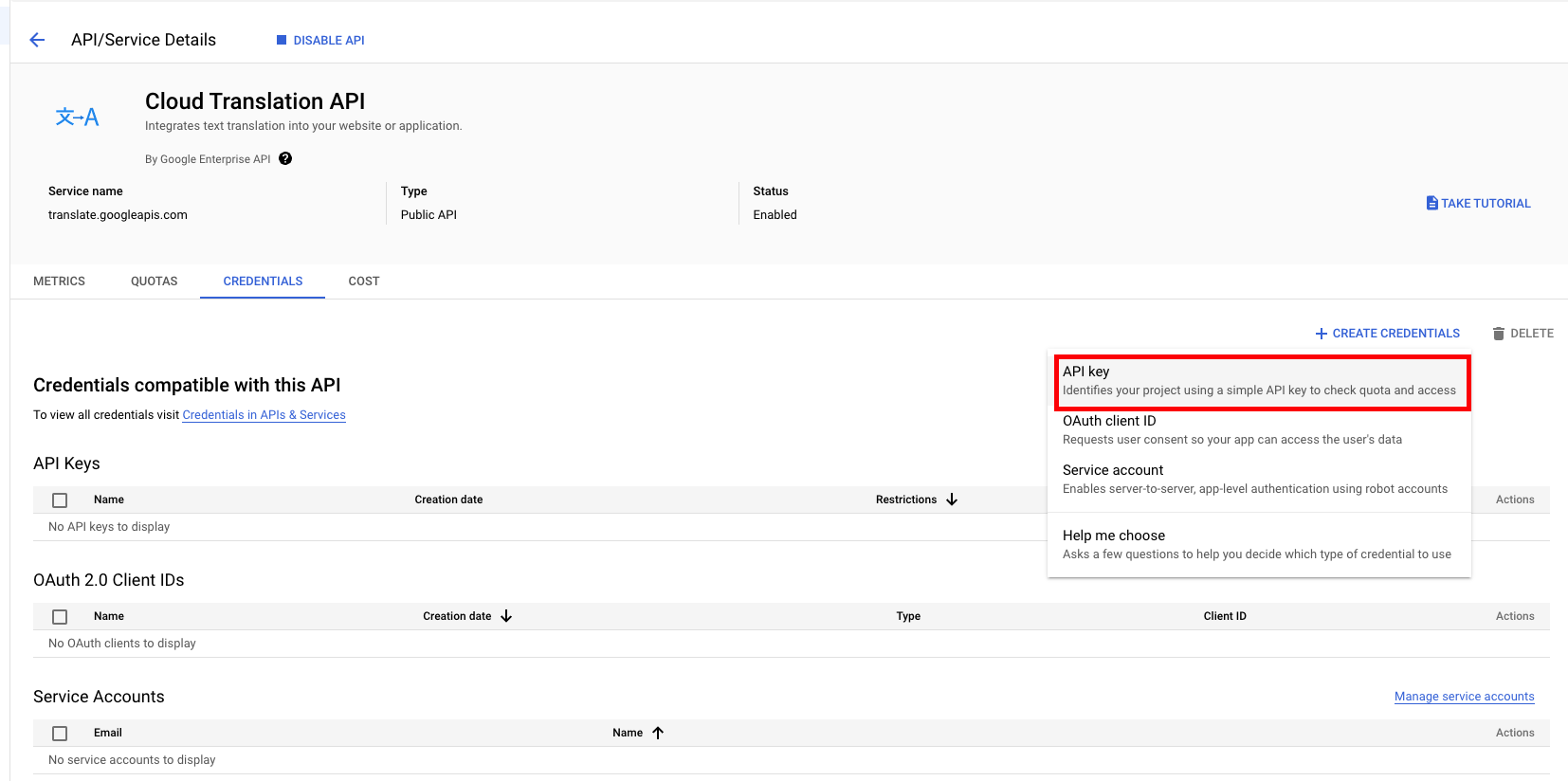Click Creation date header in API Keys table

click(x=448, y=499)
